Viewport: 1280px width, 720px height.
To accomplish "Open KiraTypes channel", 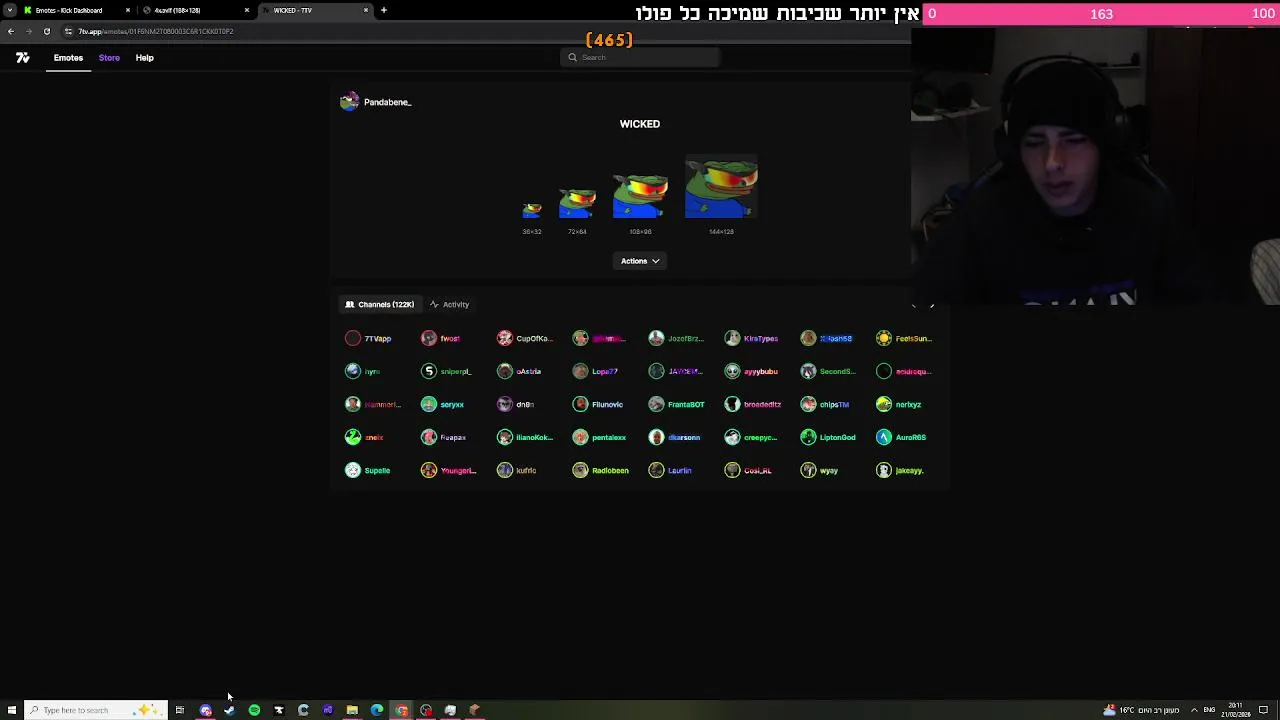I will click(x=752, y=338).
